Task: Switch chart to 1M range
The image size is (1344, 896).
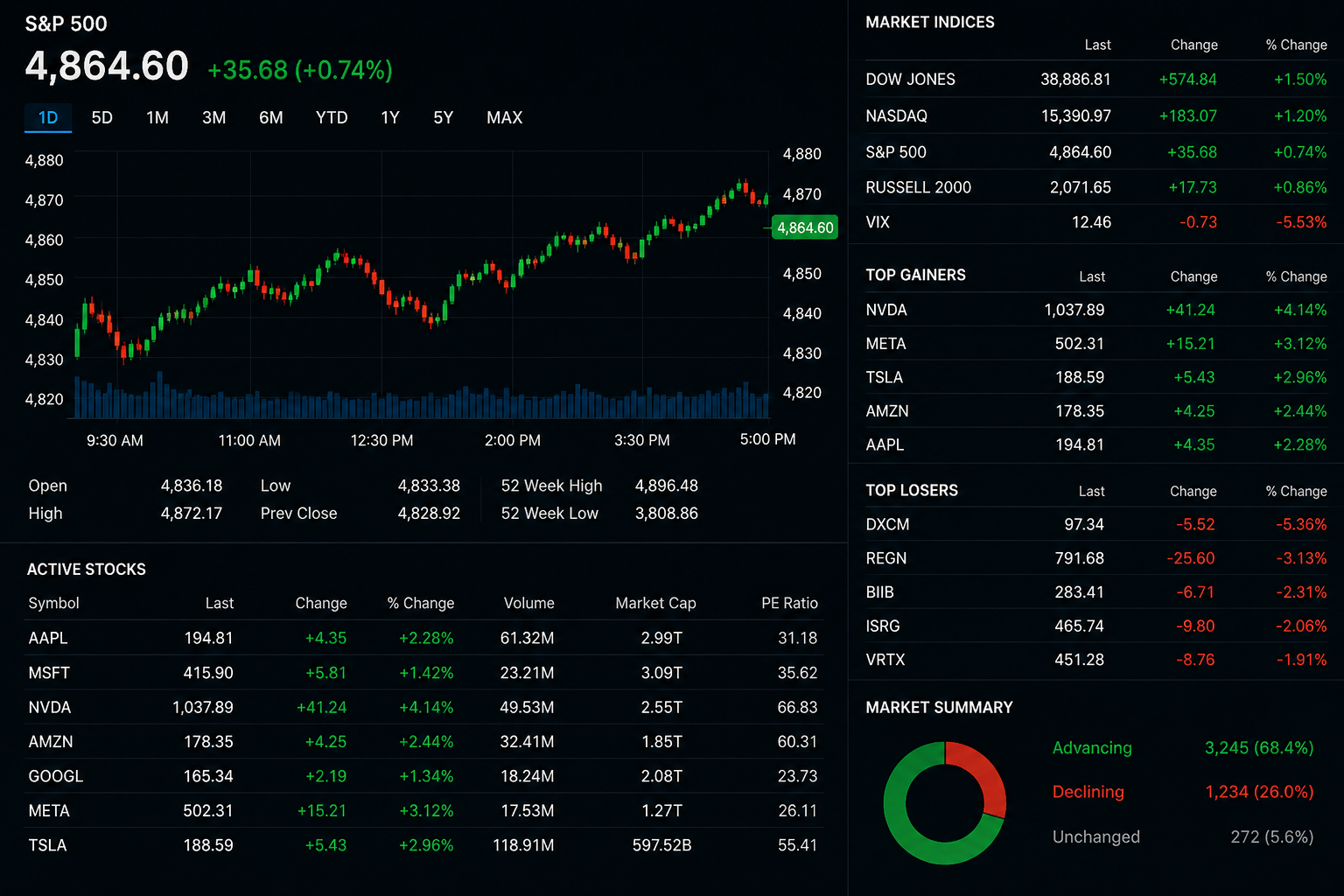Action: (157, 117)
